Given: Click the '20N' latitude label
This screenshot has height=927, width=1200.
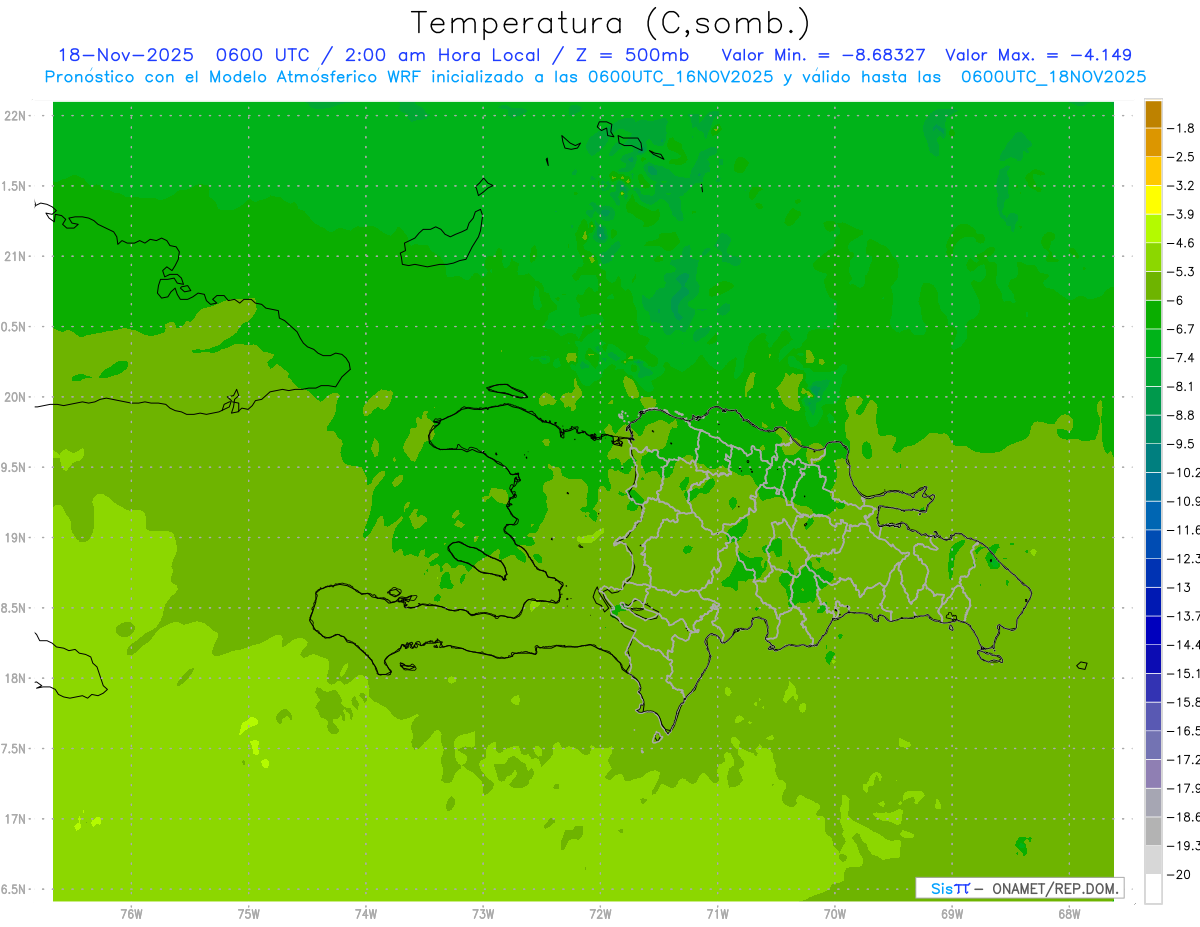Looking at the screenshot, I should tap(15, 397).
